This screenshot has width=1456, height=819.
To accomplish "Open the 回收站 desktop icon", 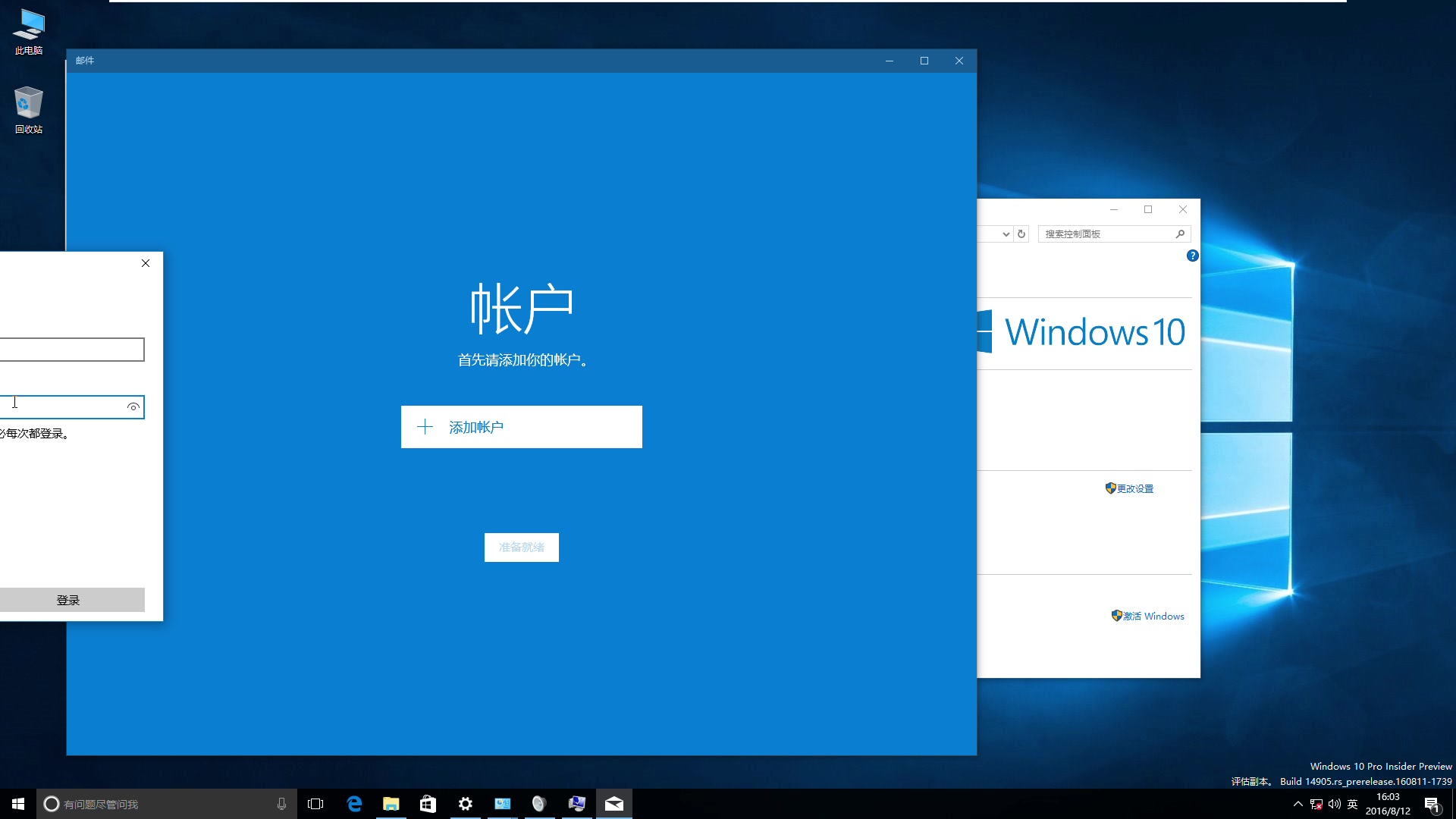I will pos(29,110).
